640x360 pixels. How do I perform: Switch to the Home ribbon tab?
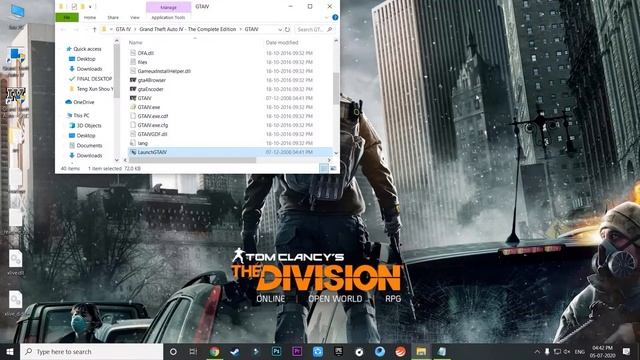click(90, 18)
